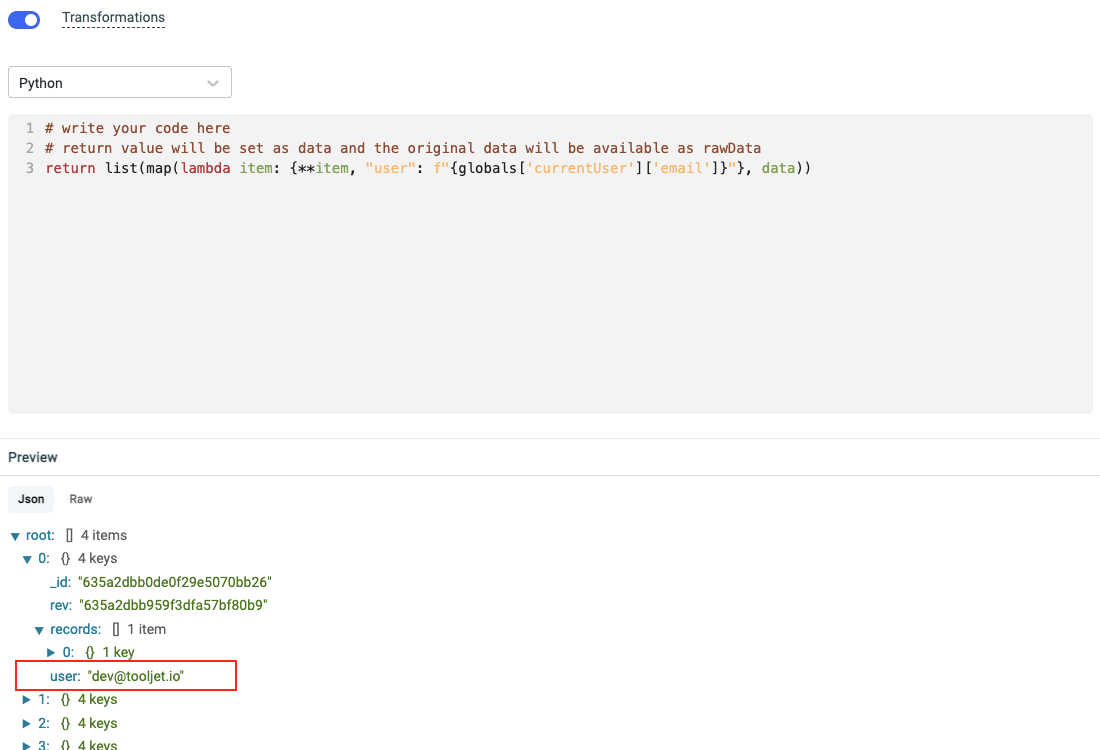Viewport: 1100px width, 750px height.
Task: Select the _id value string
Action: coord(175,582)
